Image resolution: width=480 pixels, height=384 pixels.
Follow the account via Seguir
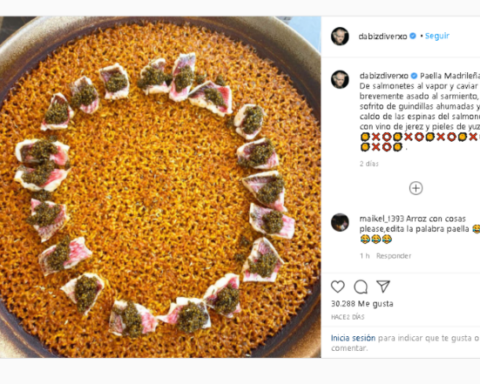pos(437,36)
